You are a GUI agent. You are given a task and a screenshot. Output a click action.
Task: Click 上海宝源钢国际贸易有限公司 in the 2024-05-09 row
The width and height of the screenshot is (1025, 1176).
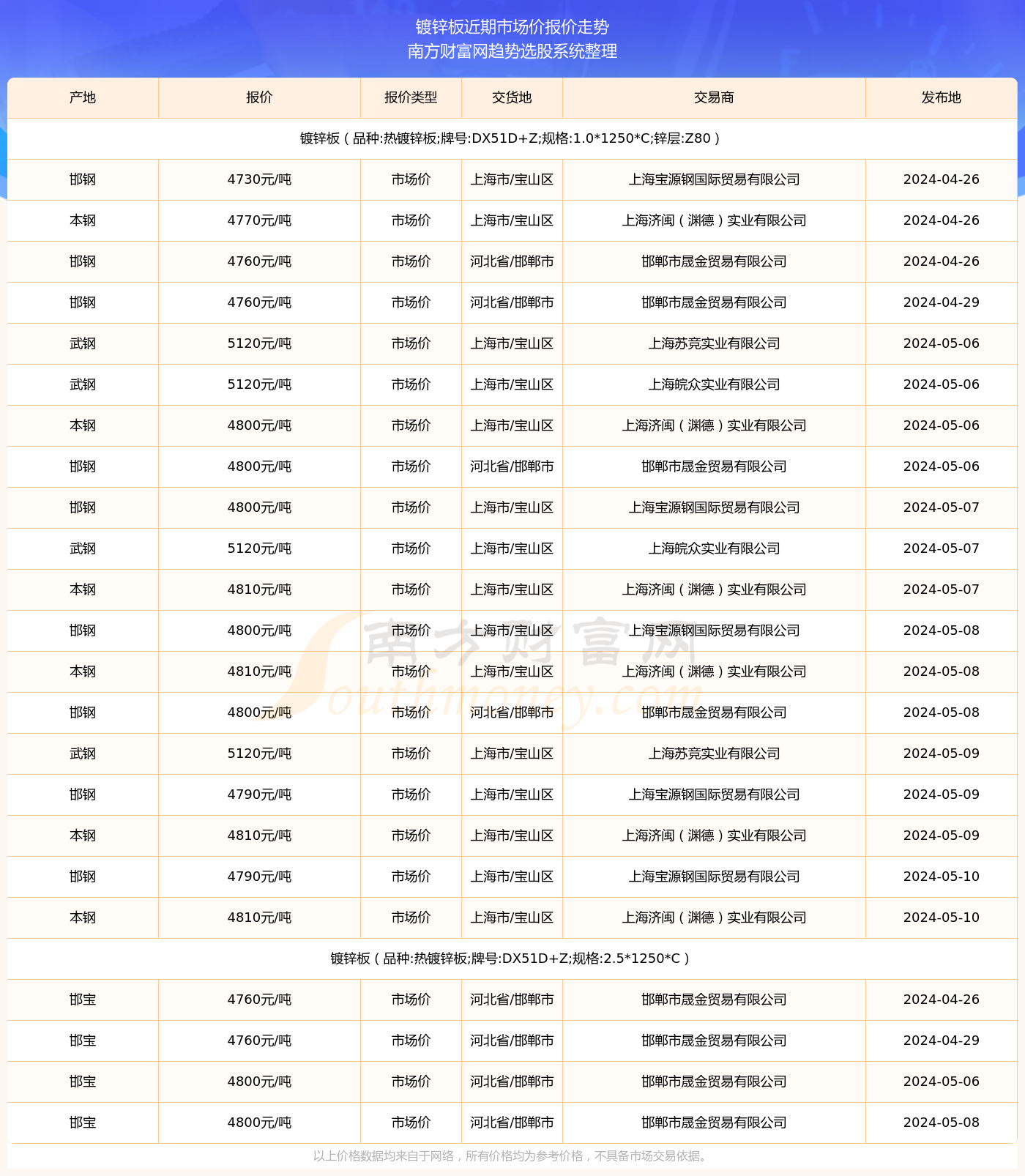714,794
